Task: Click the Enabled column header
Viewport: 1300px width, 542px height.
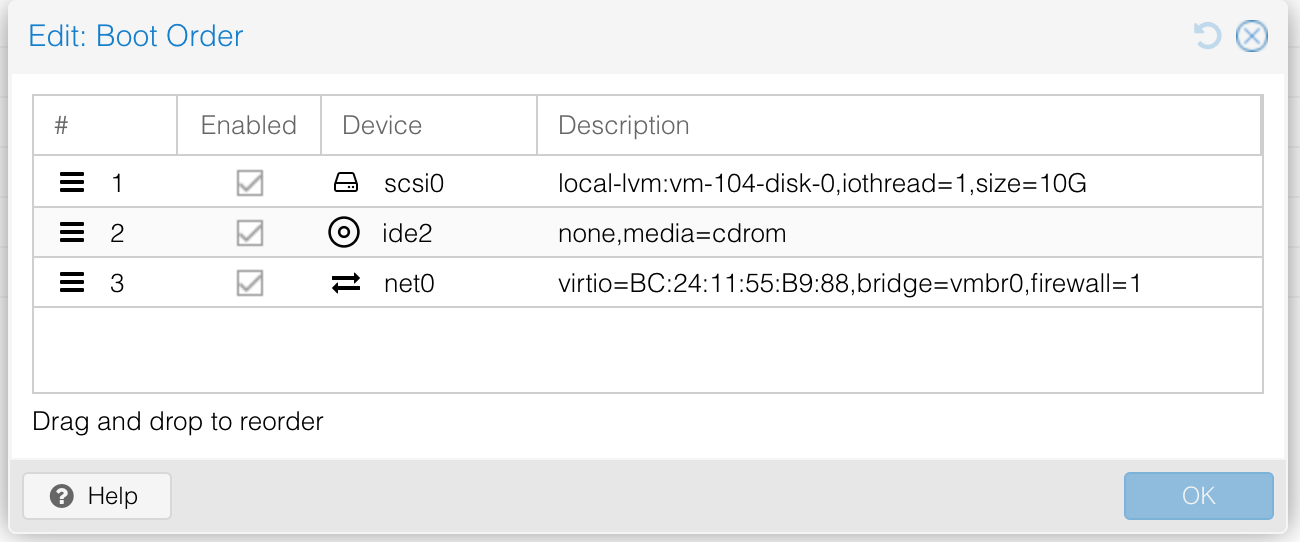Action: coord(249,125)
